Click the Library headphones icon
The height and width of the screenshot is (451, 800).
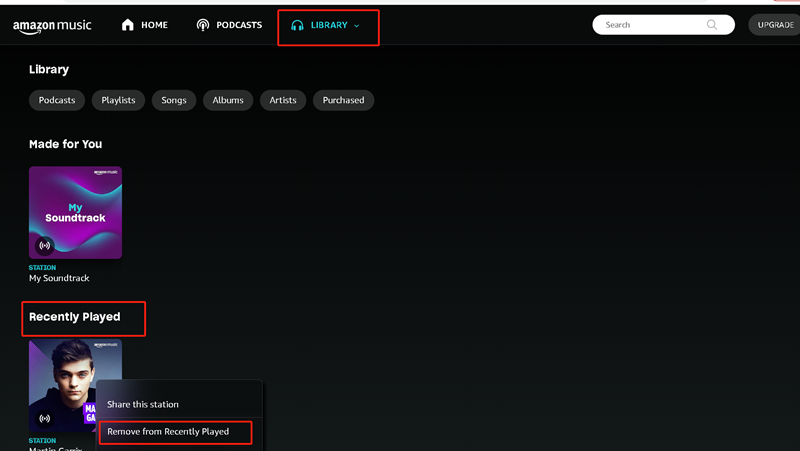point(297,25)
